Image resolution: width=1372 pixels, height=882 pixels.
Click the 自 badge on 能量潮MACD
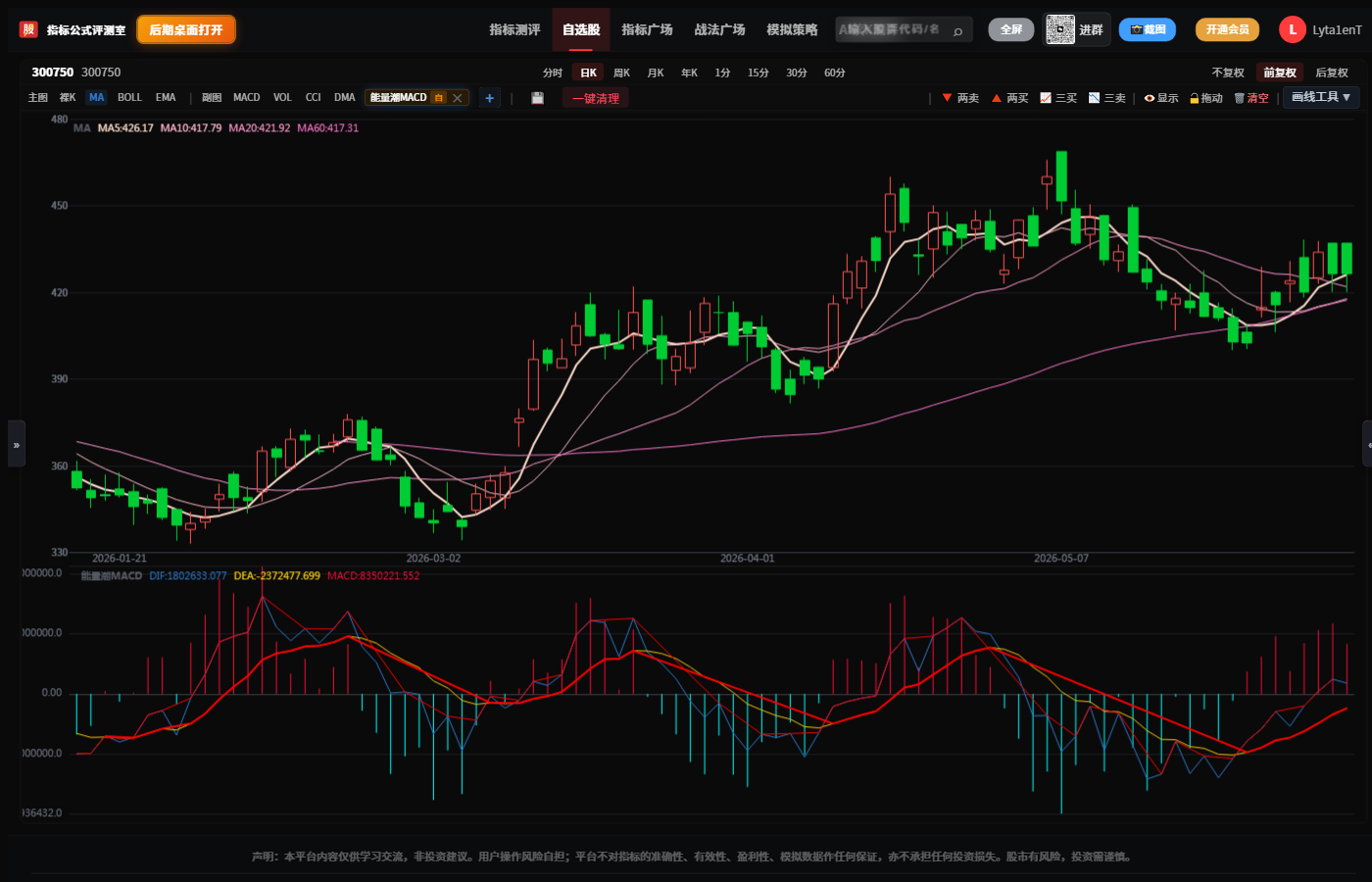click(439, 98)
